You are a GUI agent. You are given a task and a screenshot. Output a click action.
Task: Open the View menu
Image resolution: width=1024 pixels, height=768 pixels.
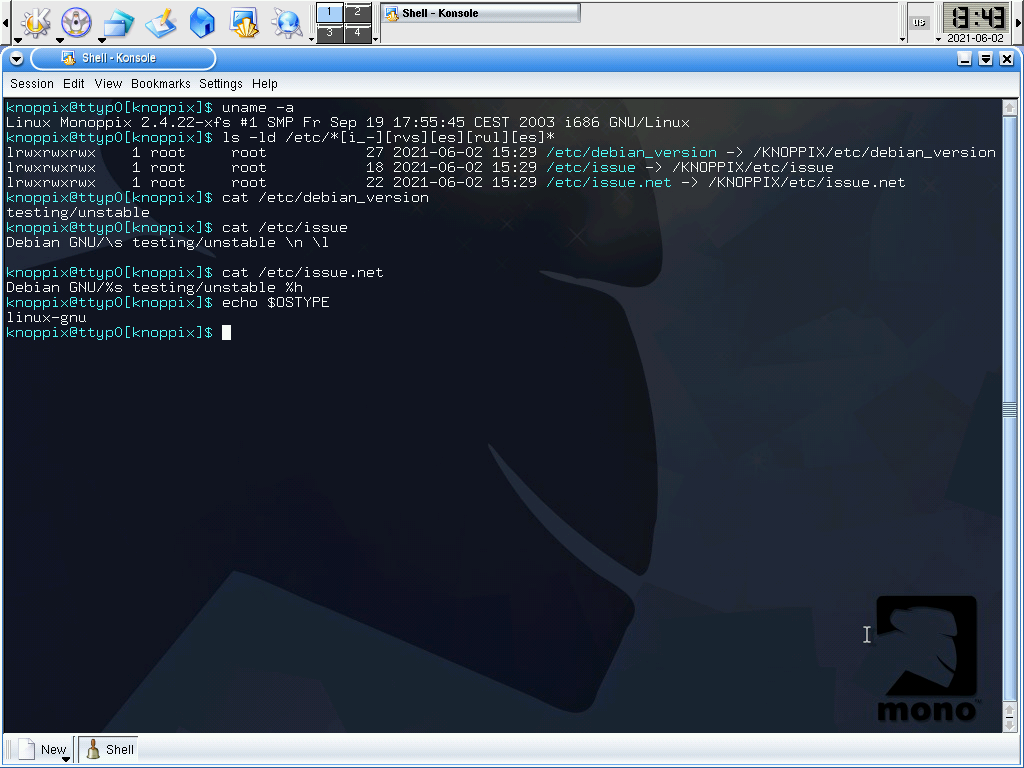(108, 84)
